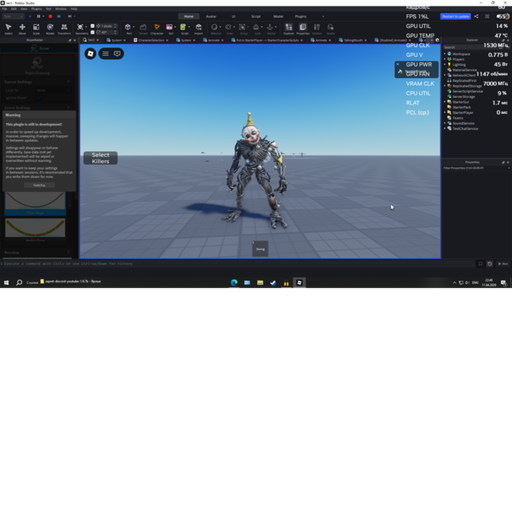Screen dimensions: 512x512
Task: Open the Plugins ribbon tab
Action: (x=301, y=16)
